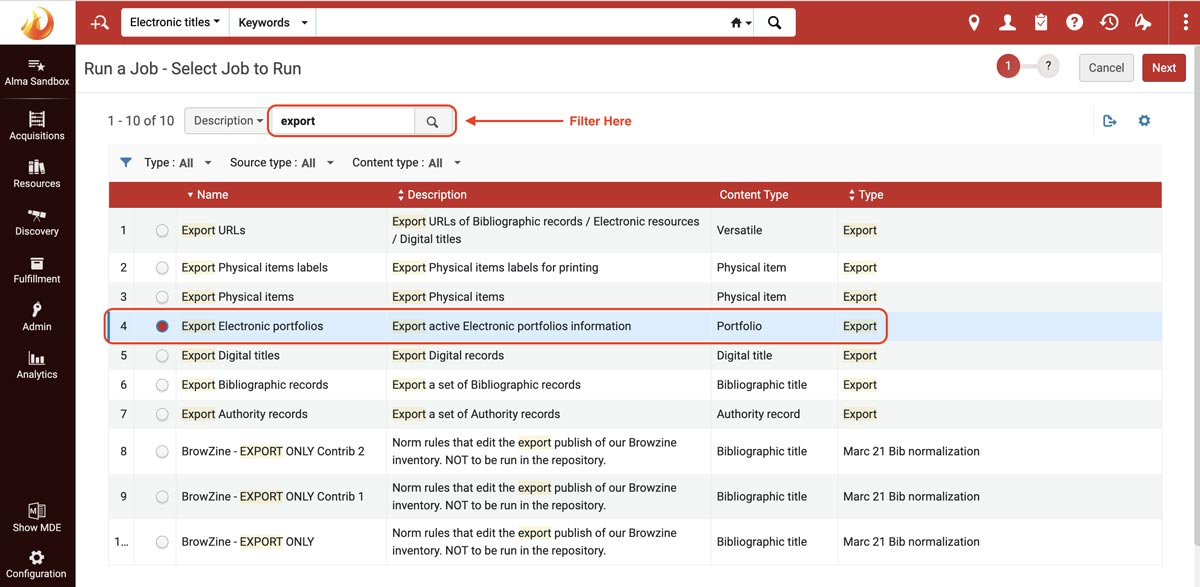Run search with top magnifier button
Screen dimensions: 1200x587
tap(774, 22)
